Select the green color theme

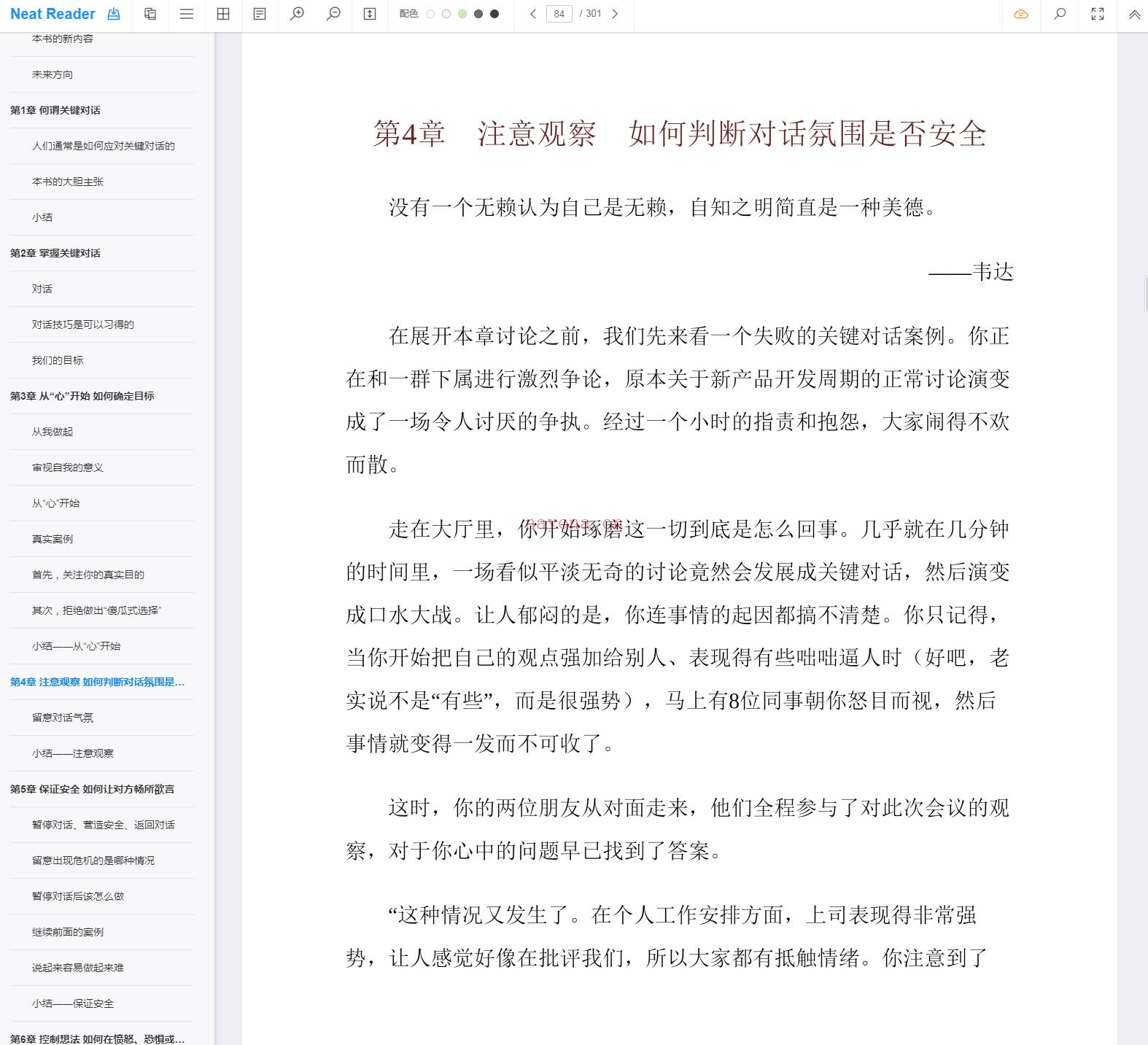click(x=462, y=14)
